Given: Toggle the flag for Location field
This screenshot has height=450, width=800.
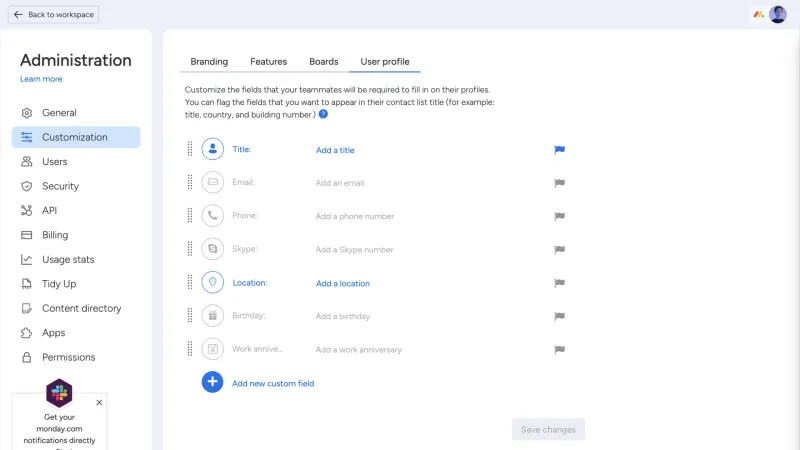Looking at the screenshot, I should coord(559,283).
